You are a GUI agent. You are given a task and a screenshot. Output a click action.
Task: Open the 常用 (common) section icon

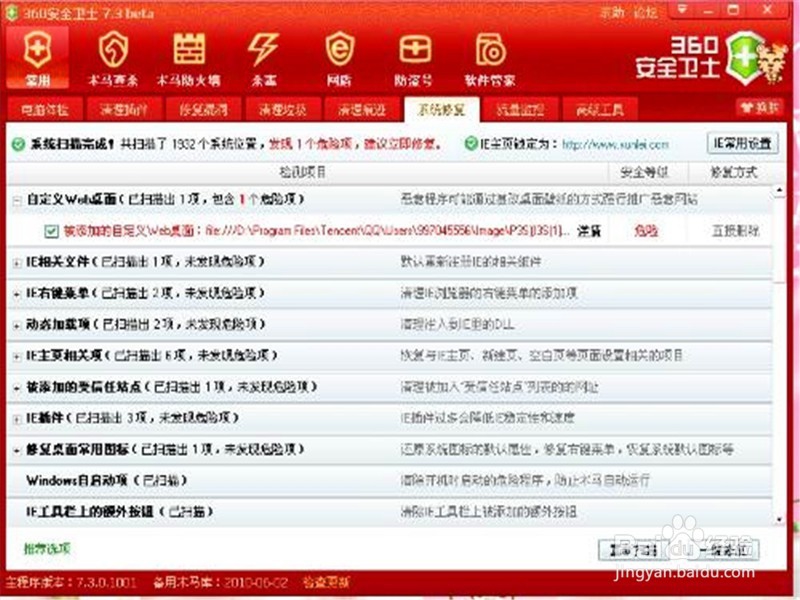coord(38,58)
